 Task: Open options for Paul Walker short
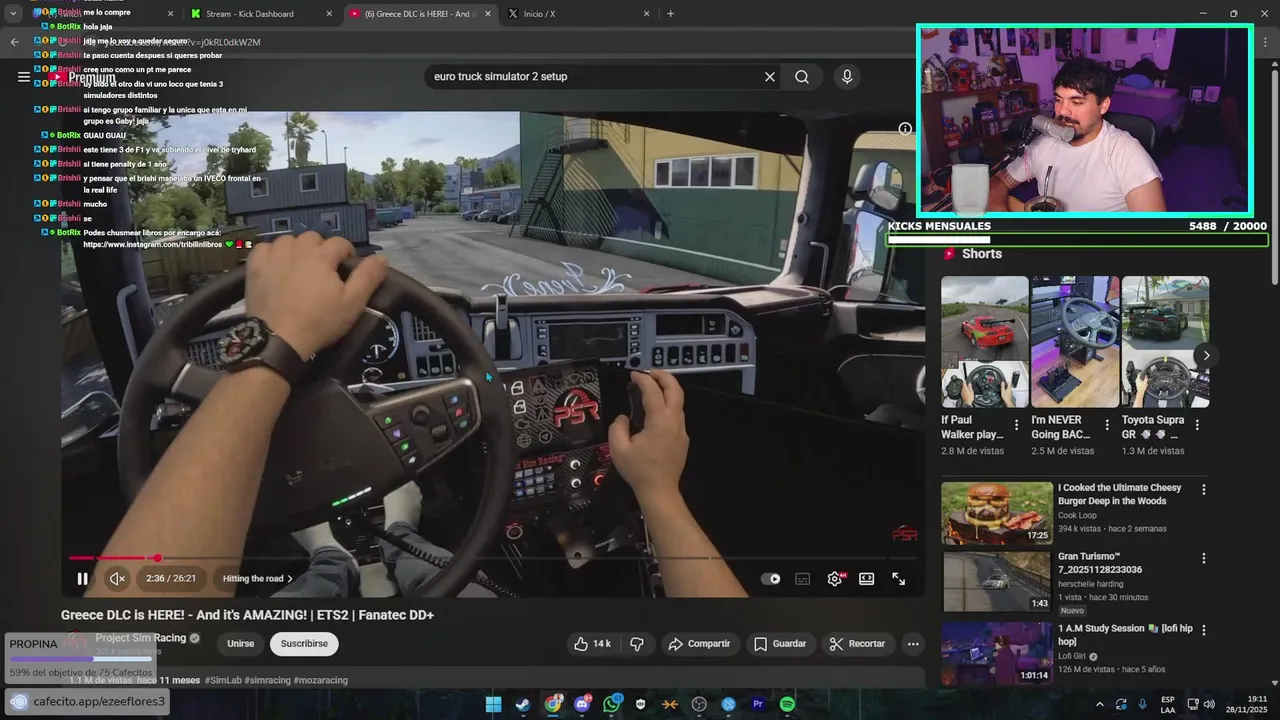point(1016,425)
